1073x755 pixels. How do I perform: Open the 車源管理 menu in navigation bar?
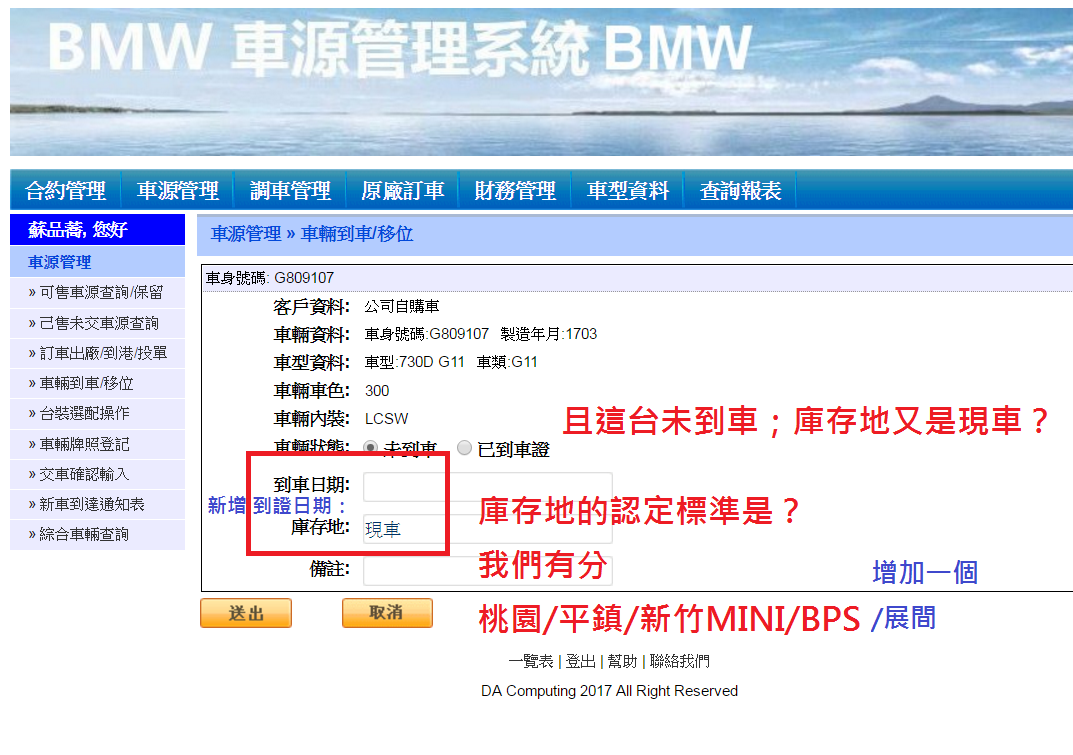(x=177, y=190)
